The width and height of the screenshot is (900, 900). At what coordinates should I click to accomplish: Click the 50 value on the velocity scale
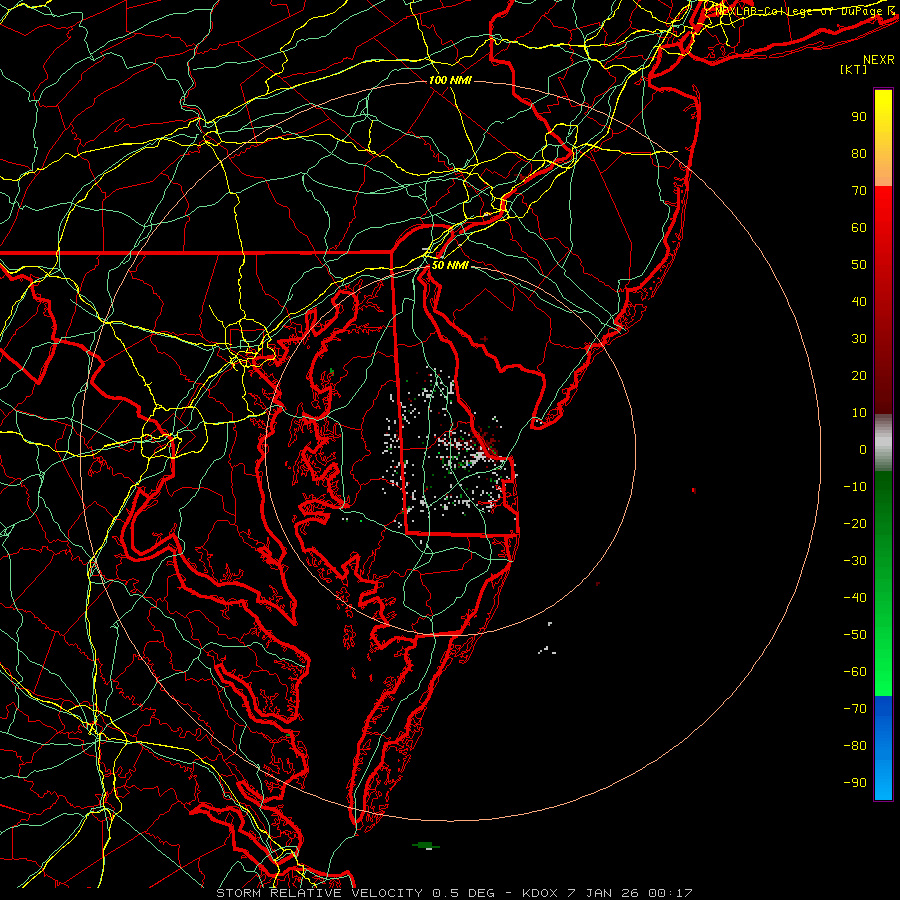859,265
